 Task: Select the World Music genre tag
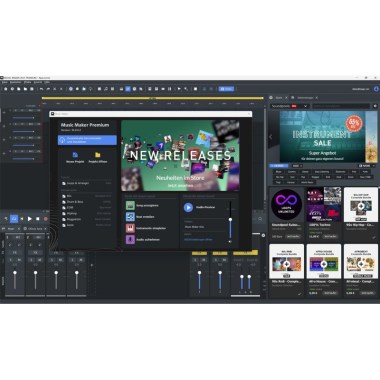click(x=307, y=182)
